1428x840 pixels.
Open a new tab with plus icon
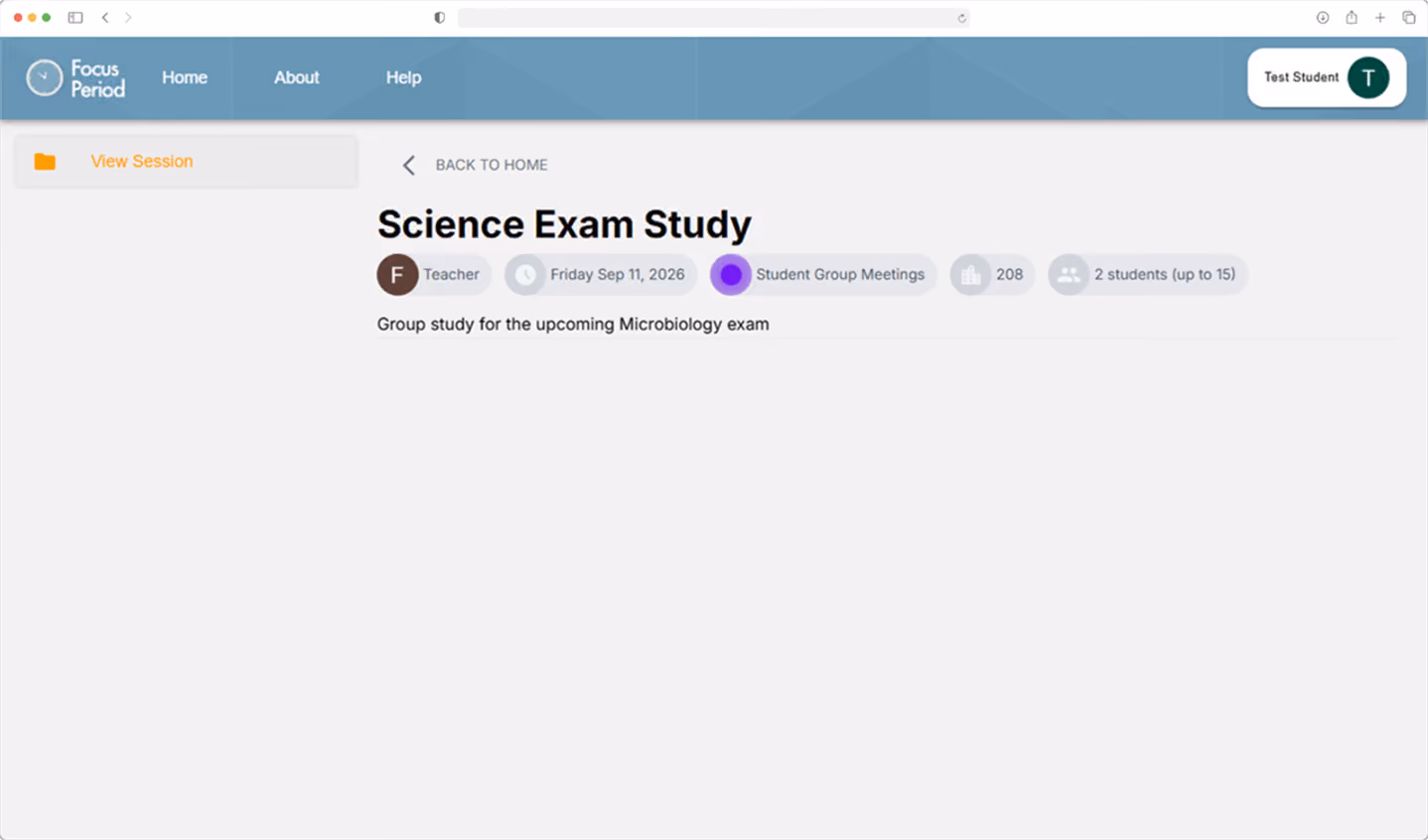coord(1380,18)
